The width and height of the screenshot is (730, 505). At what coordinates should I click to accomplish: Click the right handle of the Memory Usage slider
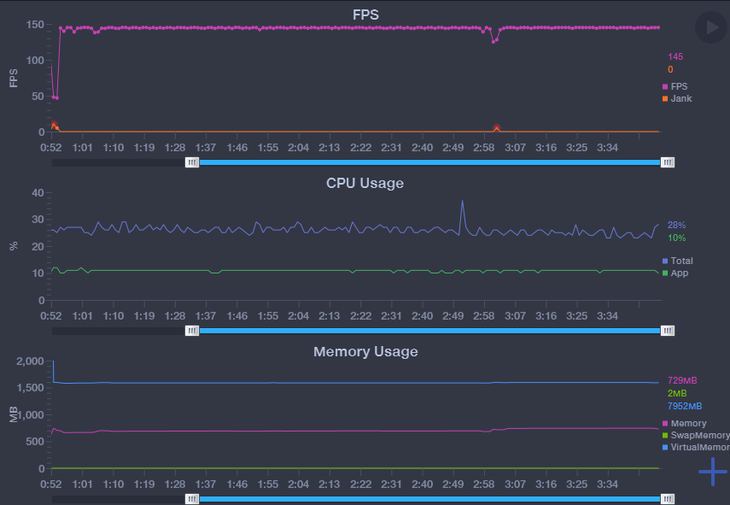[x=667, y=498]
